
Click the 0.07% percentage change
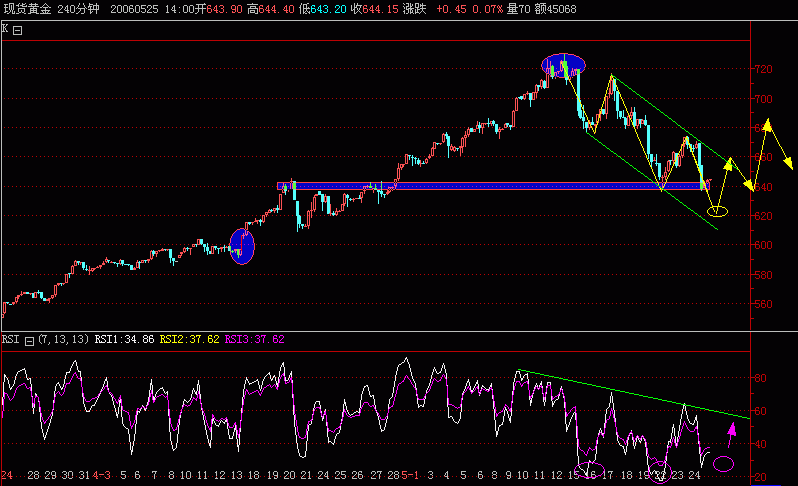pos(488,9)
